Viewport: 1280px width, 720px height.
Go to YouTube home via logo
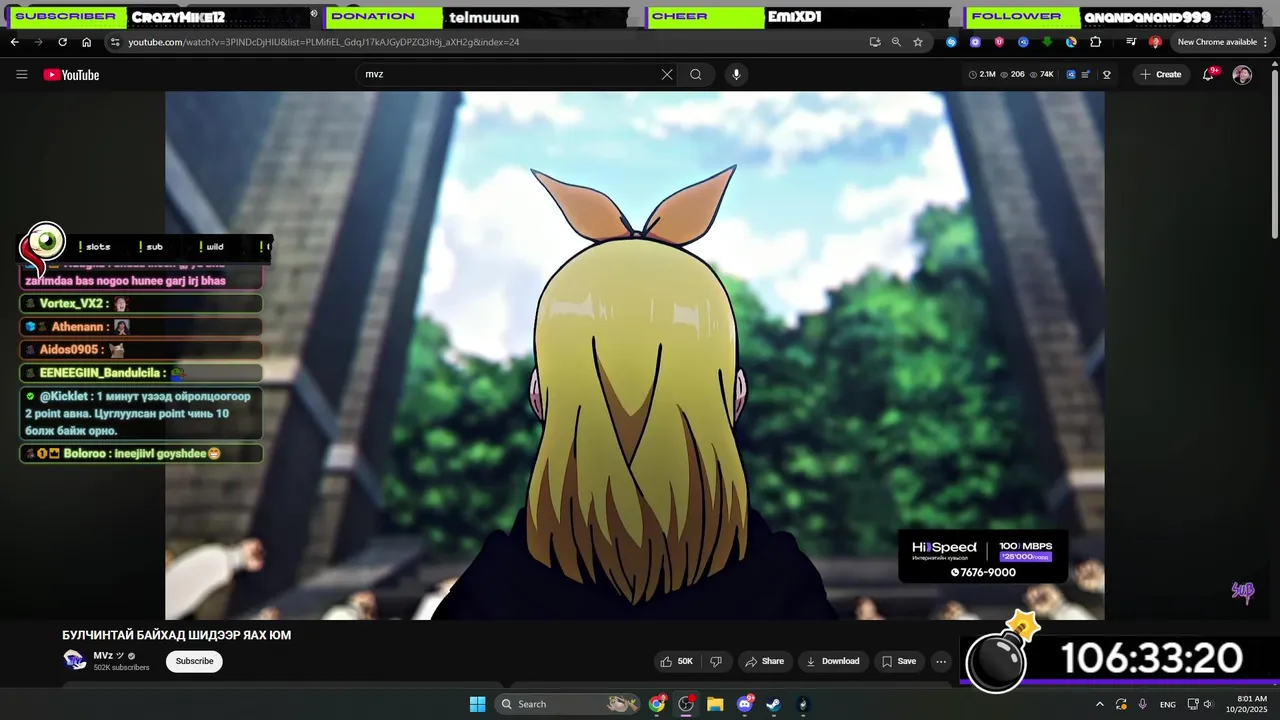(71, 75)
